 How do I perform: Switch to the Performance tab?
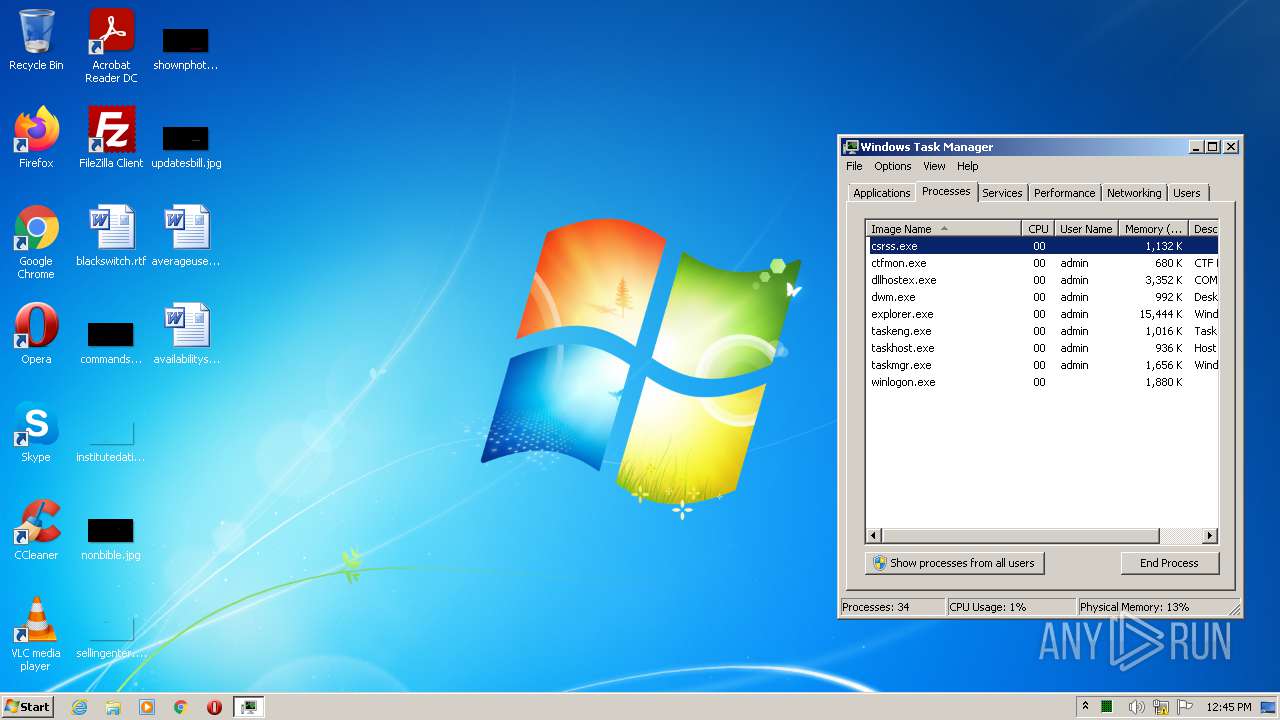(x=1064, y=193)
